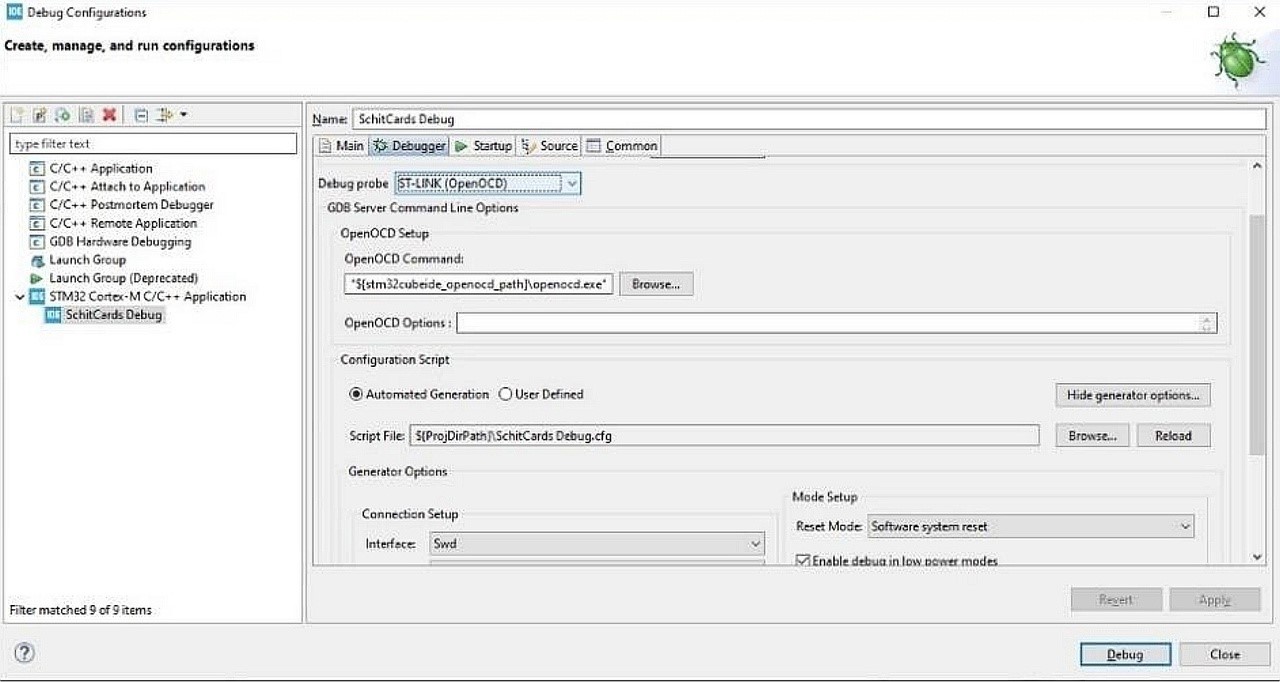Click the OpenOCD Options input field
This screenshot has width=1280, height=682.
(827, 323)
